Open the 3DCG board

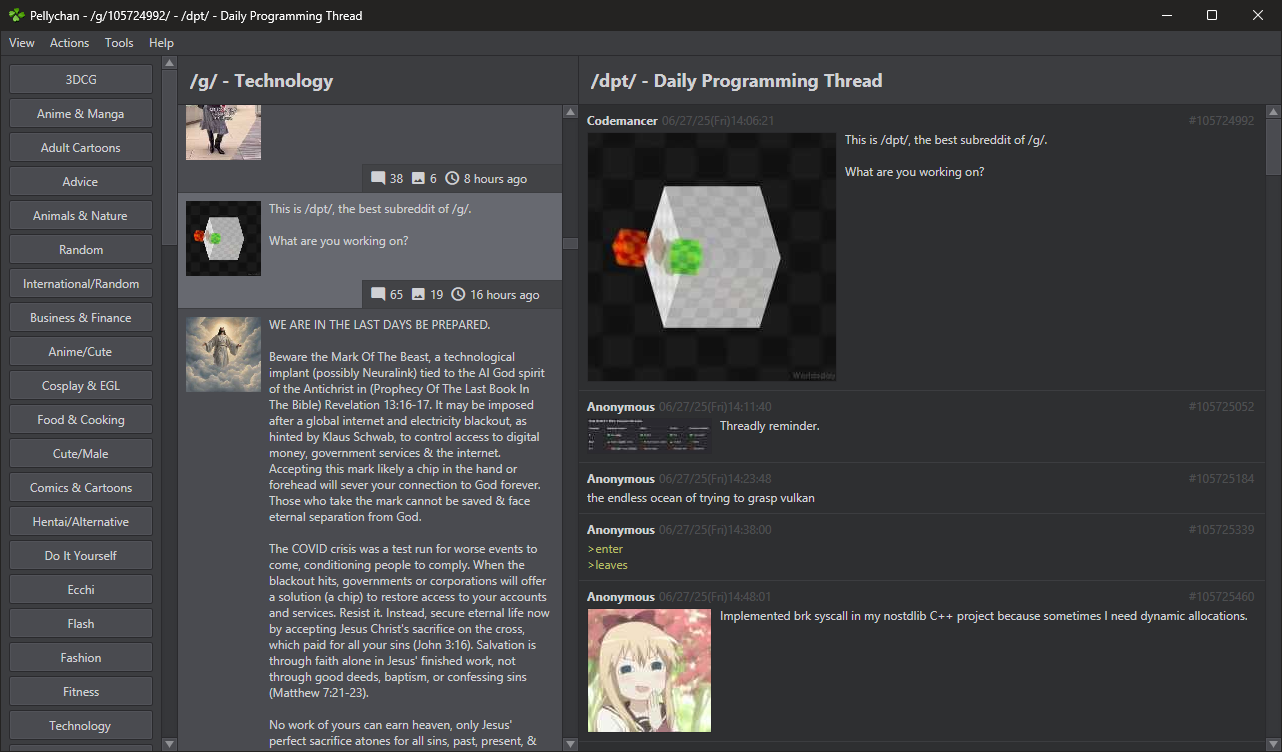pos(81,80)
